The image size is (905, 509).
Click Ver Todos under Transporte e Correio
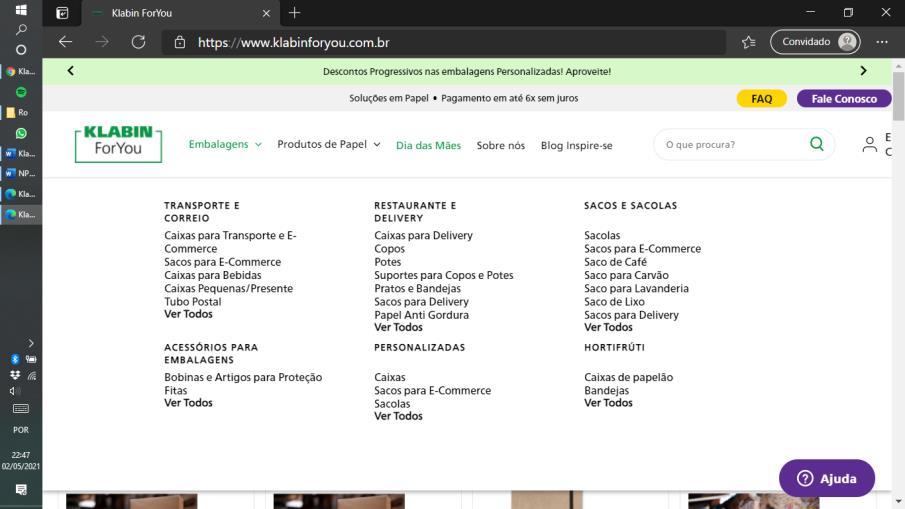click(x=188, y=314)
